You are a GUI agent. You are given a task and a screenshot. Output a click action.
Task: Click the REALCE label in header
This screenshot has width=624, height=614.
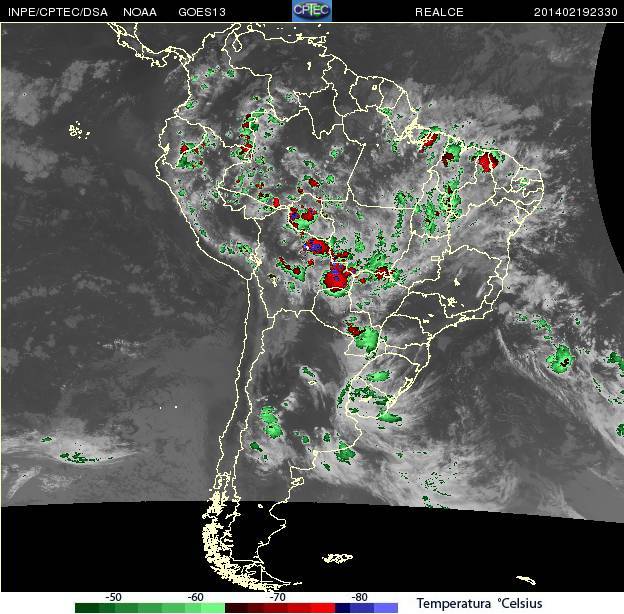click(x=439, y=12)
